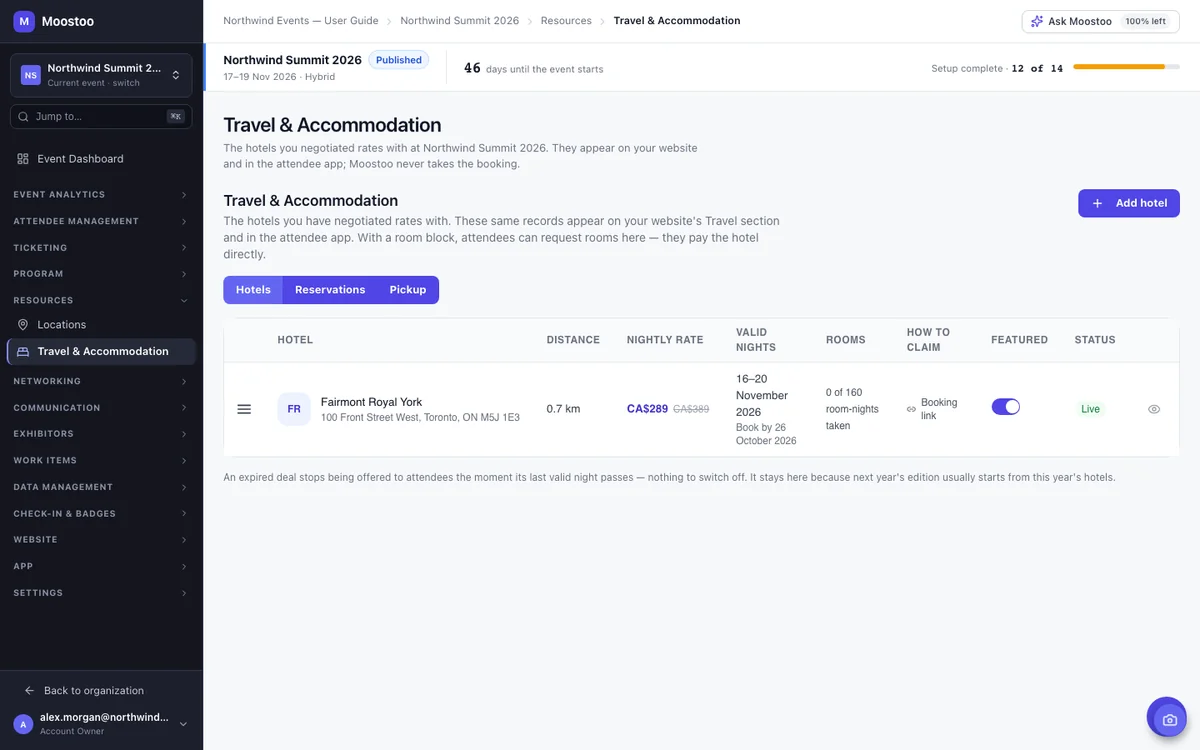Viewport: 1200px width, 750px height.
Task: Expand the Work Items section
Action: (101, 461)
